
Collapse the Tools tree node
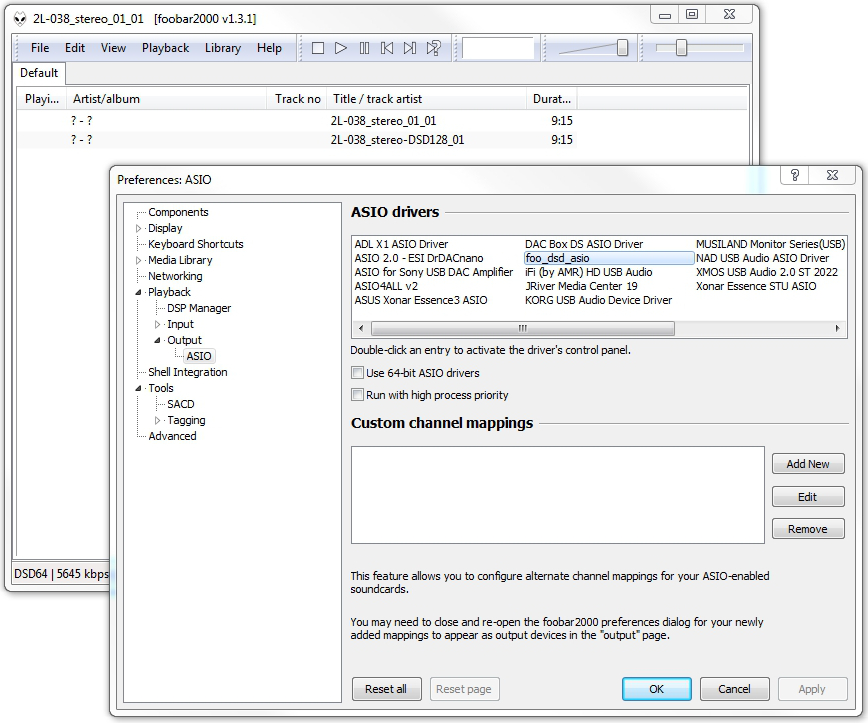[x=138, y=389]
